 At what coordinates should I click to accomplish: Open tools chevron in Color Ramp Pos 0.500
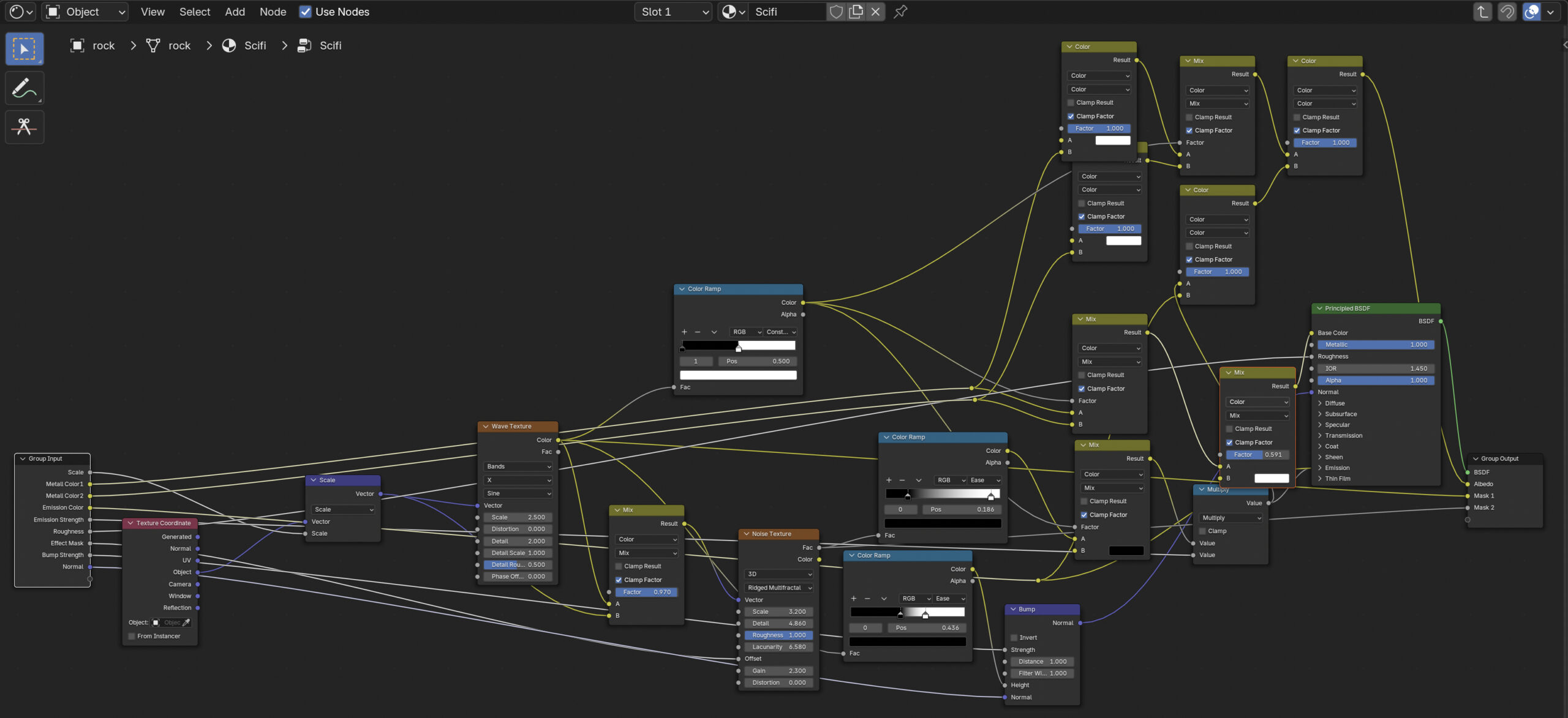tap(714, 332)
